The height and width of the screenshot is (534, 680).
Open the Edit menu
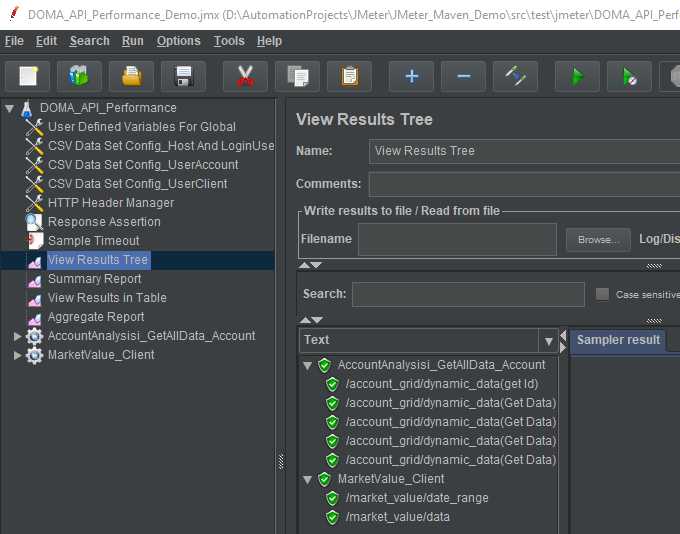coord(46,41)
